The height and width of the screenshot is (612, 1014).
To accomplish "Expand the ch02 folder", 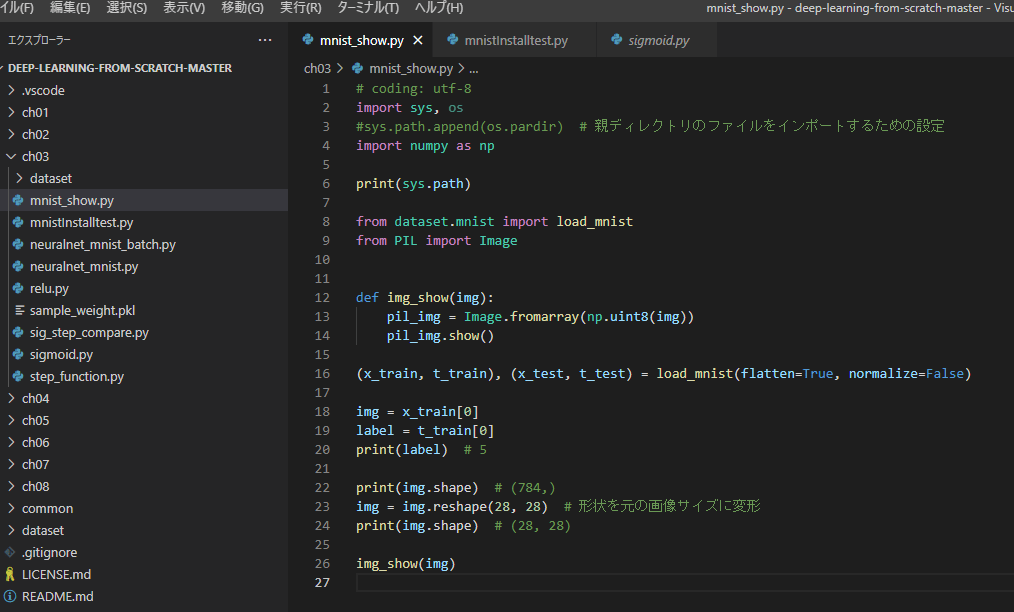I will tap(11, 134).
